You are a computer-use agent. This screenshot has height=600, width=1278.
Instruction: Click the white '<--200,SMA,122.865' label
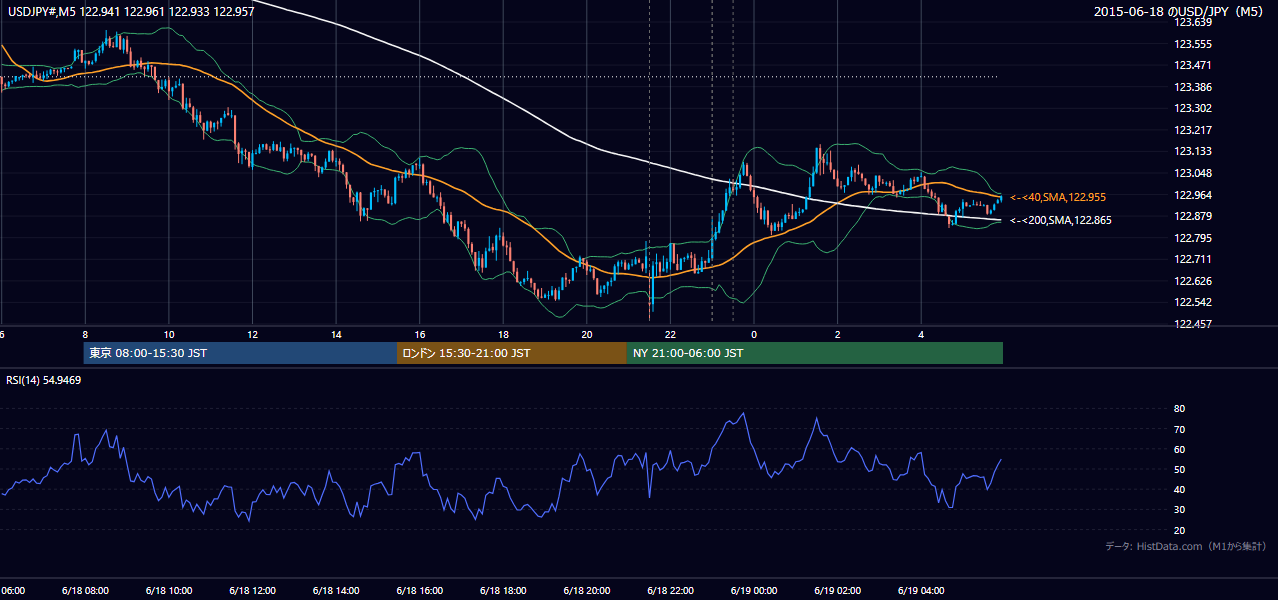pos(1059,220)
